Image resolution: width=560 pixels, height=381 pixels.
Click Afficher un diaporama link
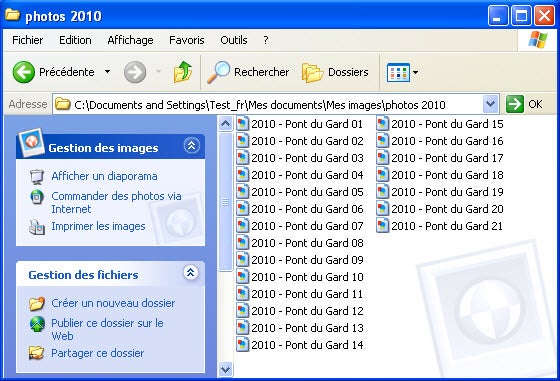click(x=104, y=176)
